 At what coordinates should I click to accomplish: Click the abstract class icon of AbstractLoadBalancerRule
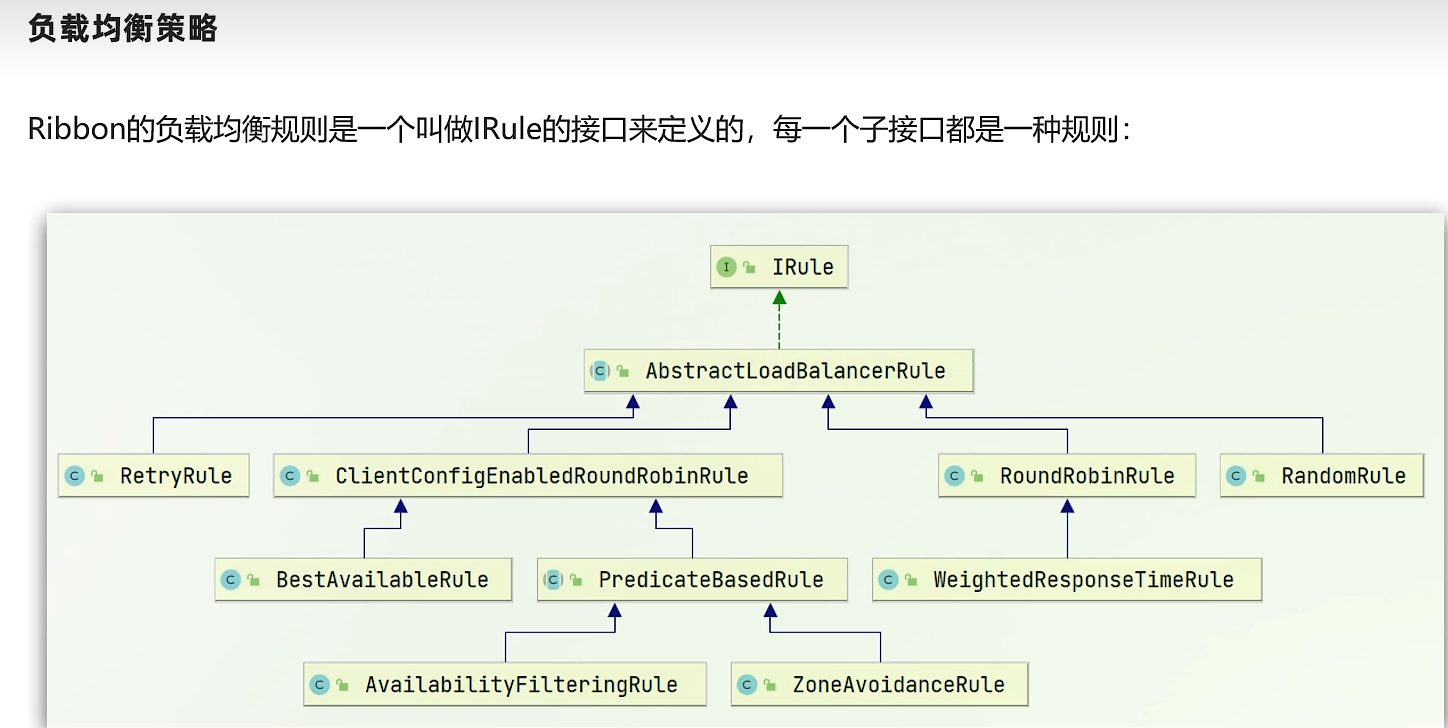coord(600,371)
